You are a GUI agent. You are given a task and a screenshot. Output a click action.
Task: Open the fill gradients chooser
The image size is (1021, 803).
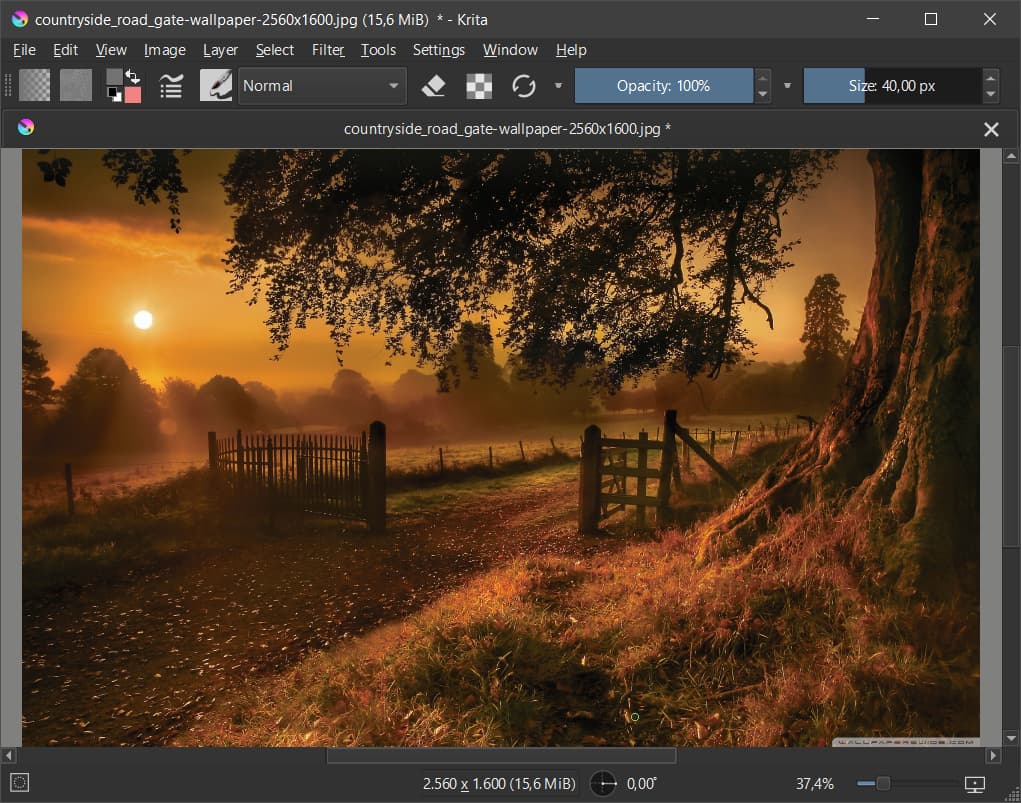click(x=34, y=86)
